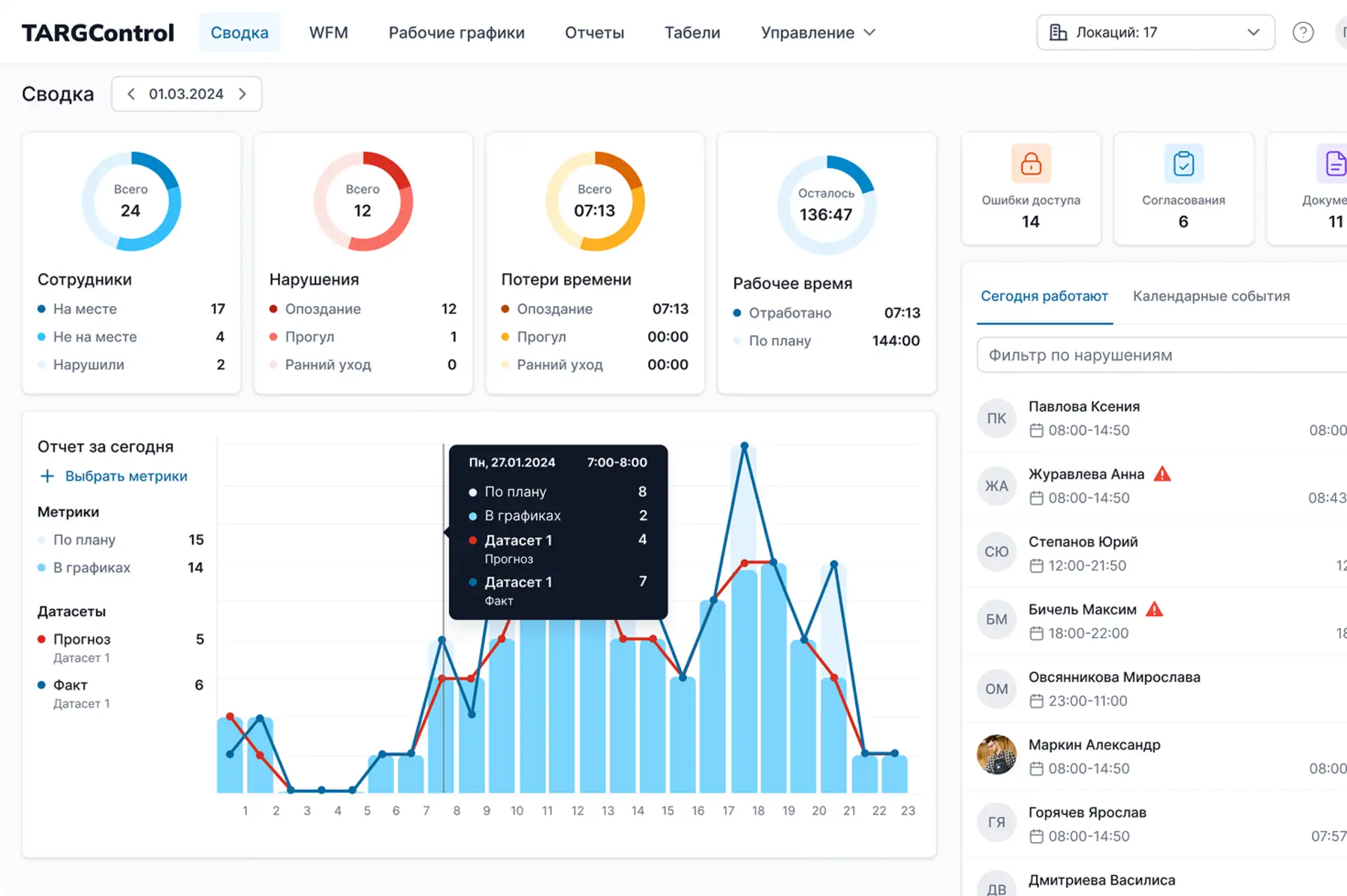This screenshot has height=896, width=1347.
Task: Click the Выбрать метрики link
Action: (x=126, y=476)
